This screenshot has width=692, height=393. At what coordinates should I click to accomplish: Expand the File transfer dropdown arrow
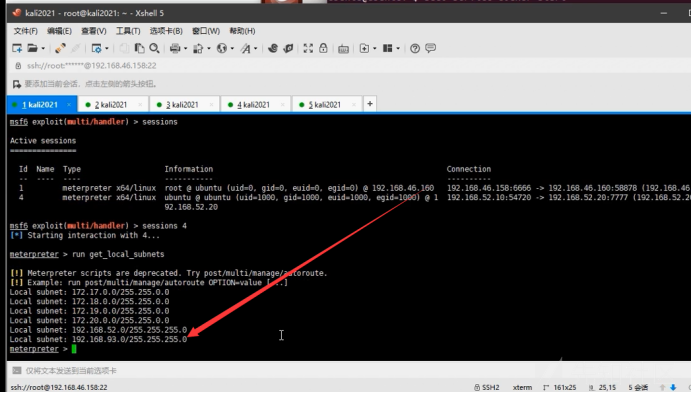click(209, 49)
